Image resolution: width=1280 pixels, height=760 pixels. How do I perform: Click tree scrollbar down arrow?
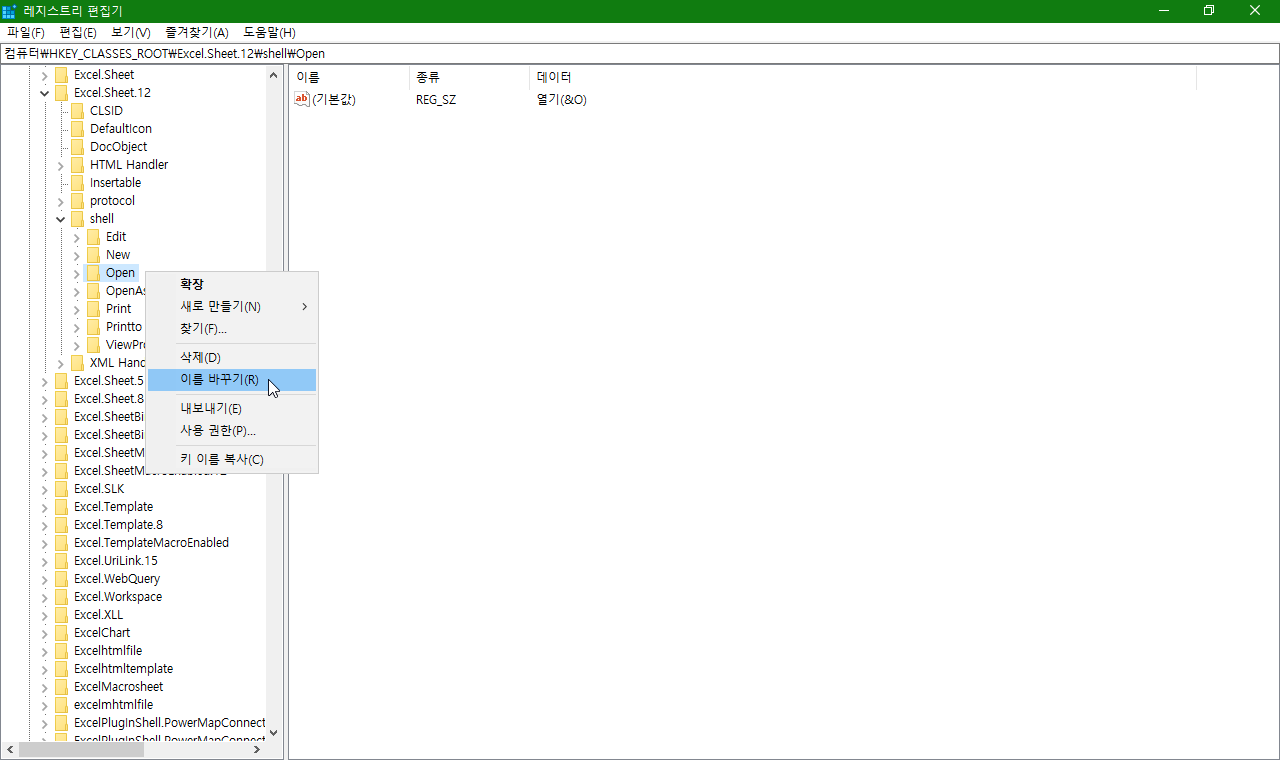[274, 733]
